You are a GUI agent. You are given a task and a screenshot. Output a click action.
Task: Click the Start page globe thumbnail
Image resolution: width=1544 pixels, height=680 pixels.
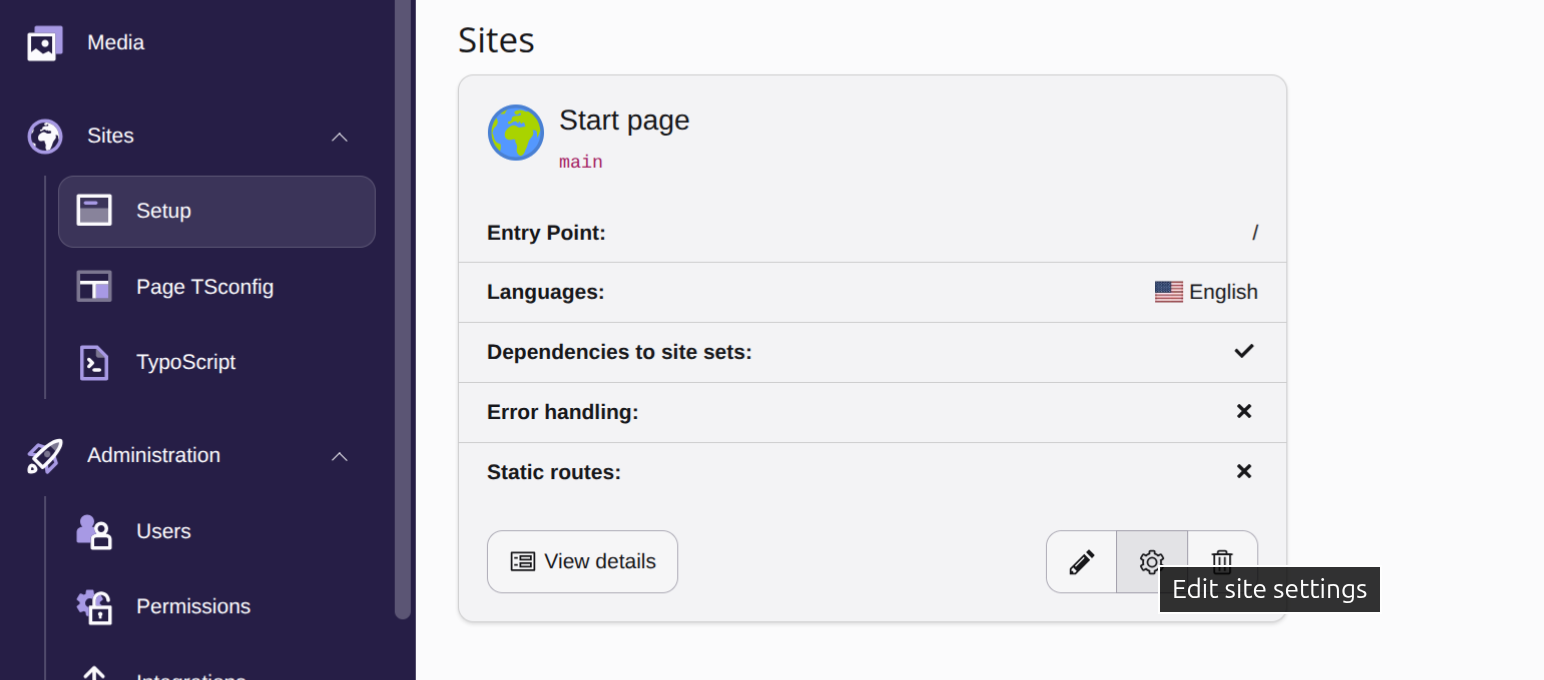click(515, 131)
